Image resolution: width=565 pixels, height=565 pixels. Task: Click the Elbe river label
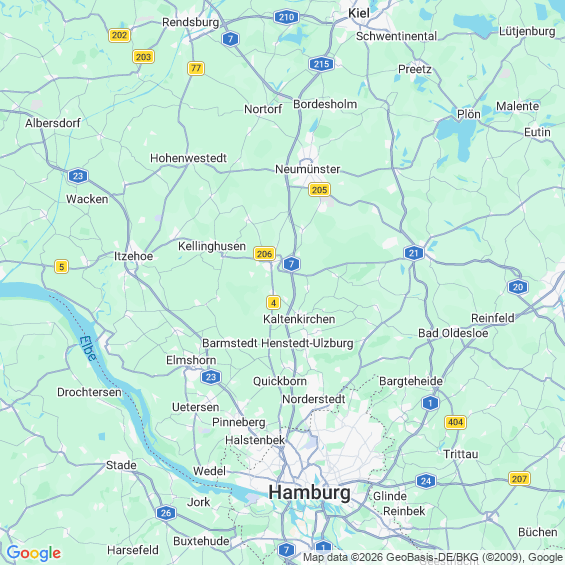click(x=88, y=348)
